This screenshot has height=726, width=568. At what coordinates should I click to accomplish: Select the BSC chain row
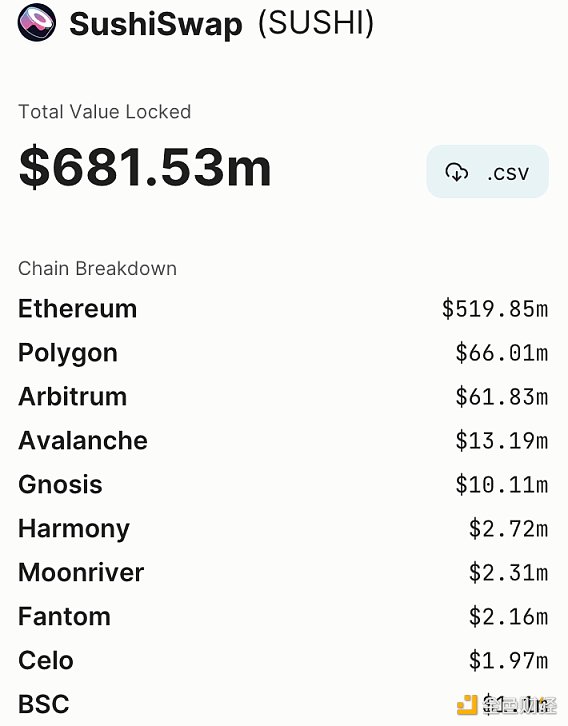tap(283, 704)
